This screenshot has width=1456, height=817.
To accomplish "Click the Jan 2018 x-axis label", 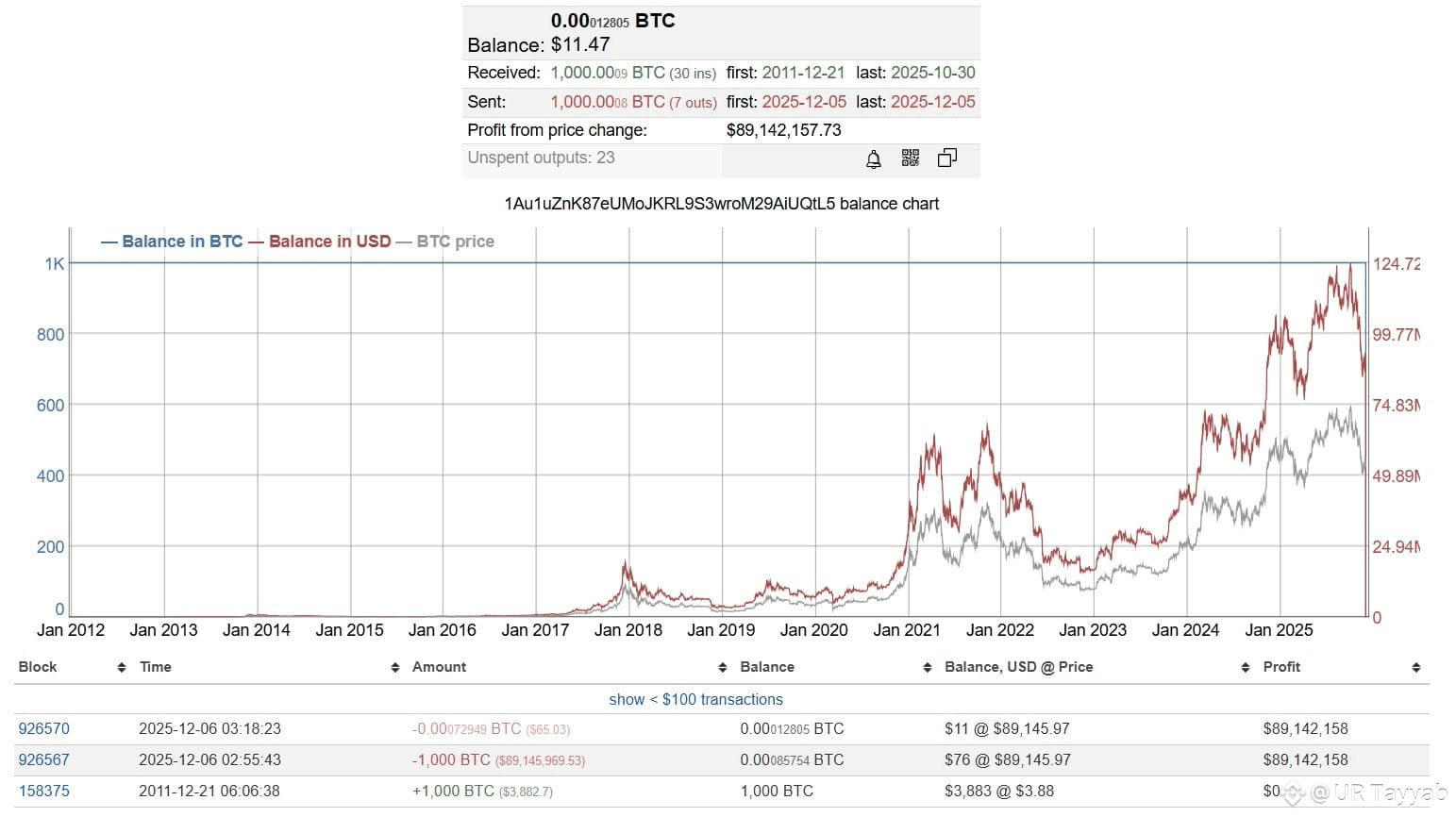I will (x=628, y=630).
